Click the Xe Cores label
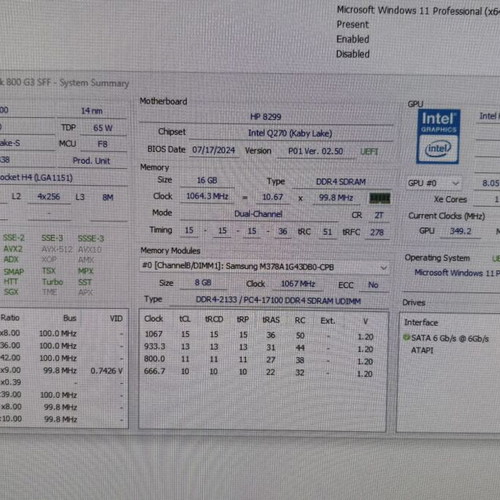Image resolution: width=500 pixels, height=500 pixels. pyautogui.click(x=450, y=199)
